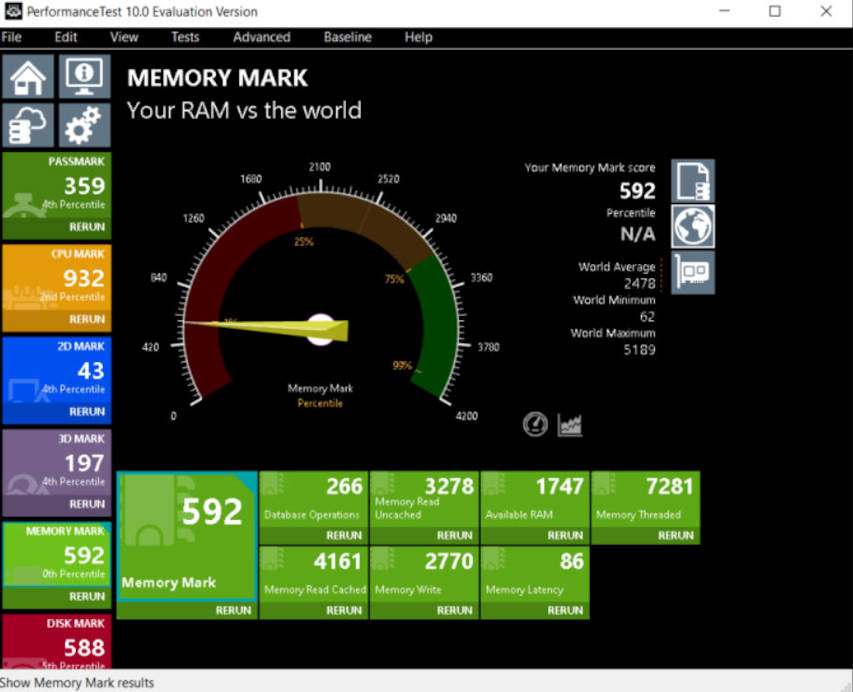Rerun the 3D Mark test
853x692 pixels.
pos(86,504)
